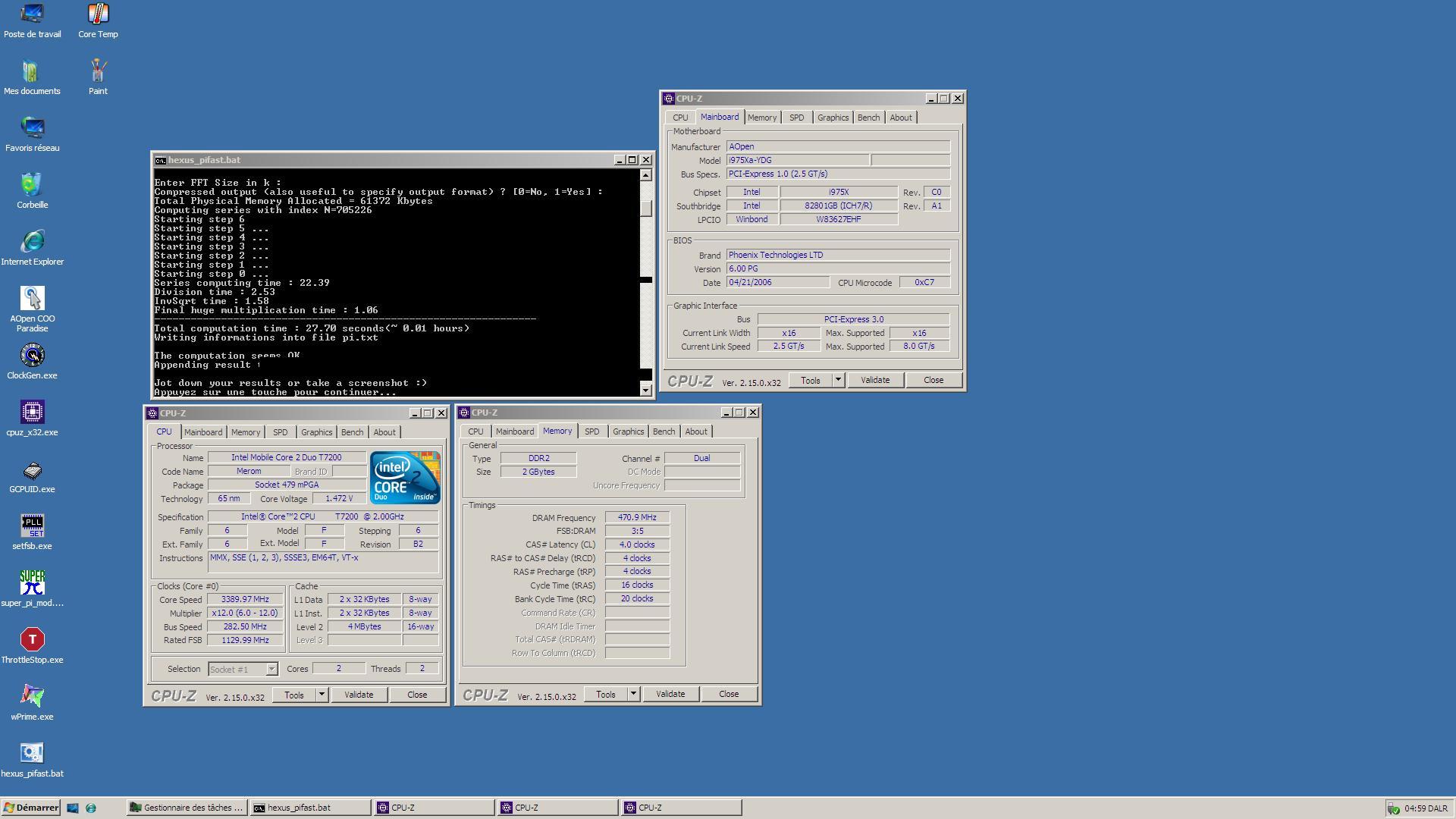Click BIOS Date 04/21/2006 field

tap(778, 282)
